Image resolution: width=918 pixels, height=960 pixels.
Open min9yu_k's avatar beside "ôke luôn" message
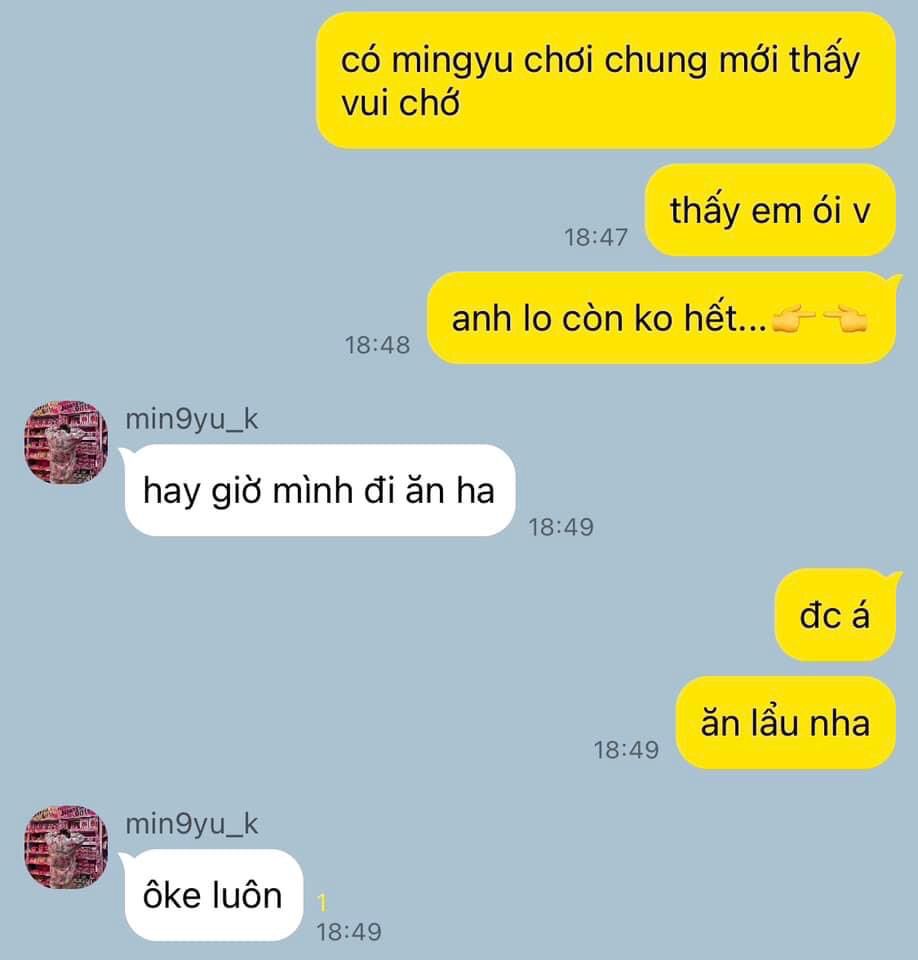66,847
